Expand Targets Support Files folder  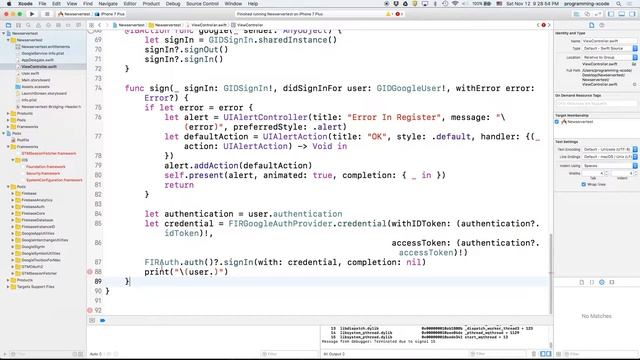coord(8,287)
